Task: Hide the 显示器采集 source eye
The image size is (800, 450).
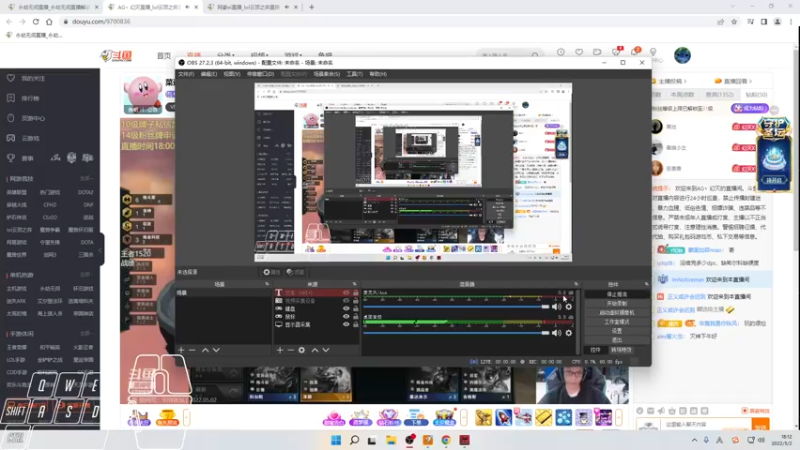Action: [346, 324]
